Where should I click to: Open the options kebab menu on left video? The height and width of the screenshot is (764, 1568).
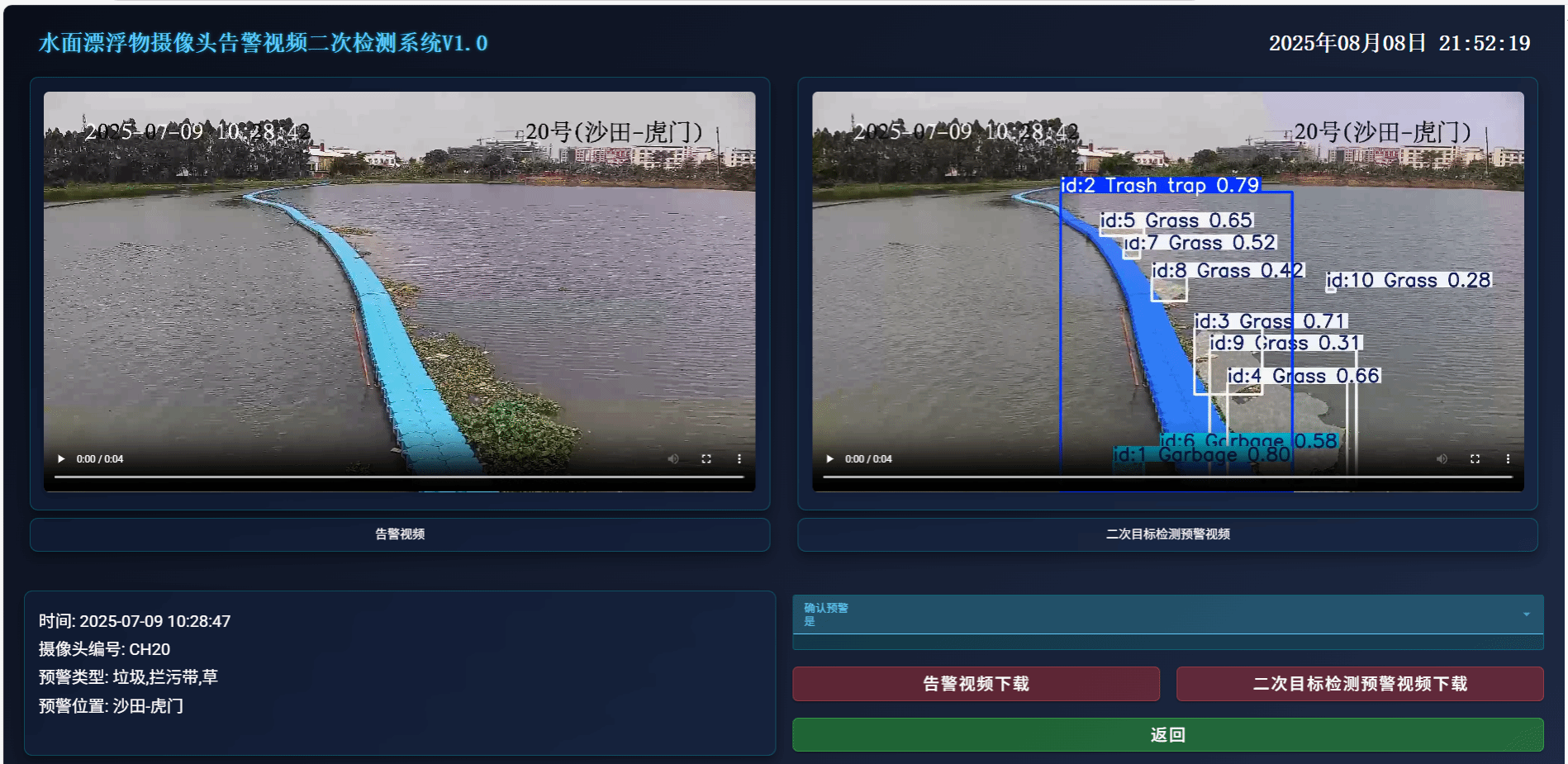click(739, 458)
